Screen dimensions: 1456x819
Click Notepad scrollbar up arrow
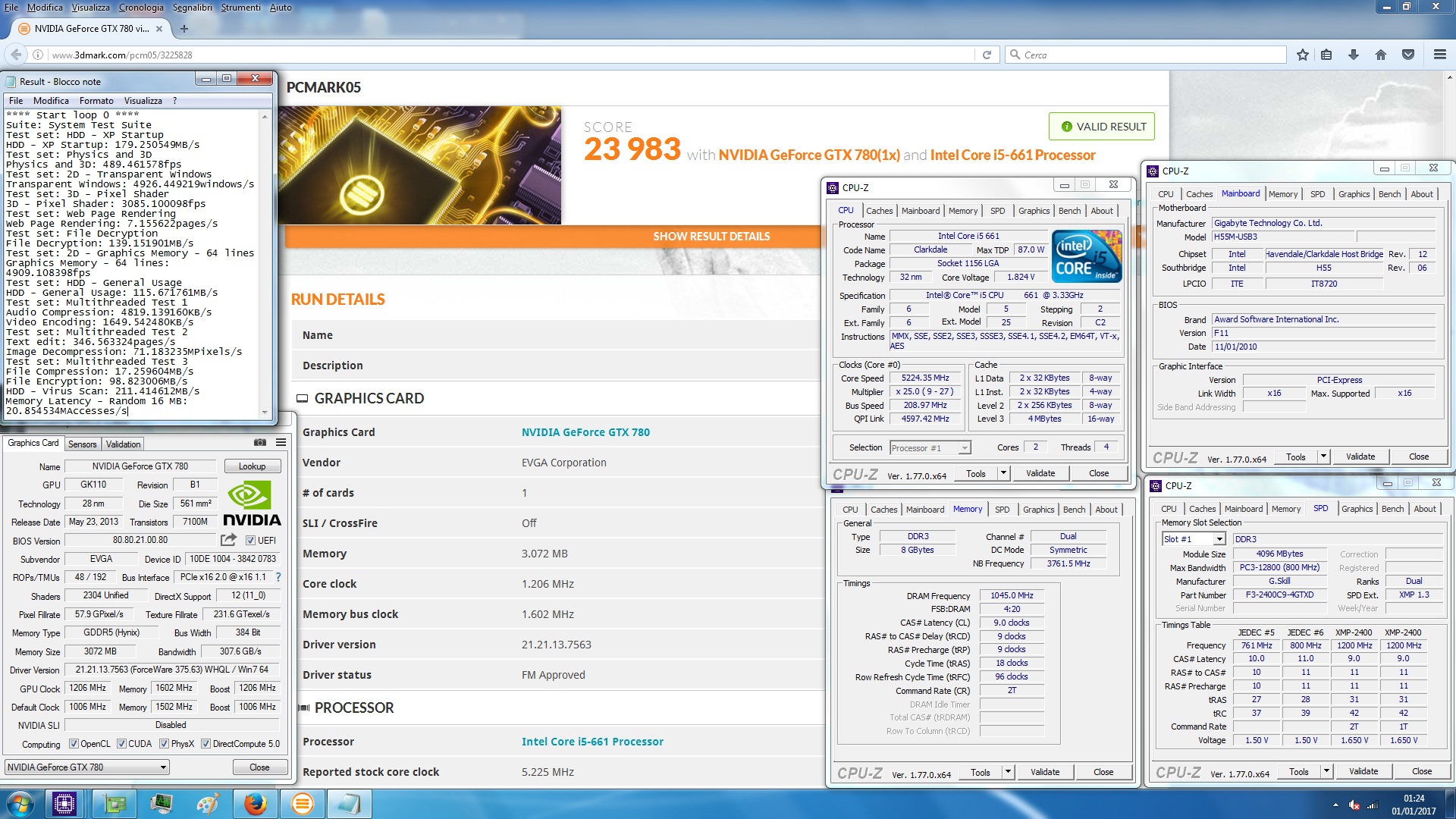[265, 116]
